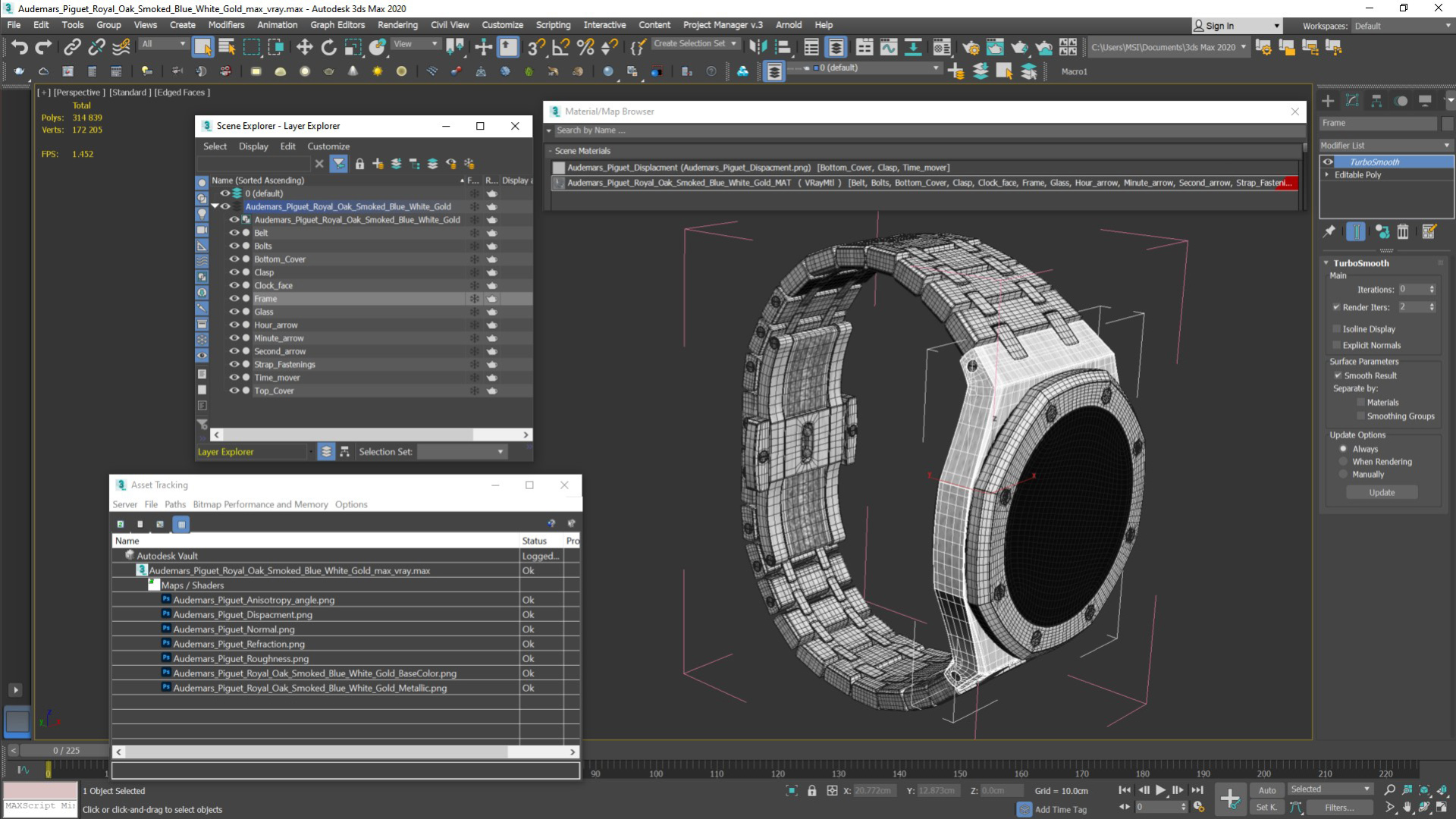Viewport: 1456px width, 819px height.
Task: Open Material Editor icon
Action: coord(942,47)
